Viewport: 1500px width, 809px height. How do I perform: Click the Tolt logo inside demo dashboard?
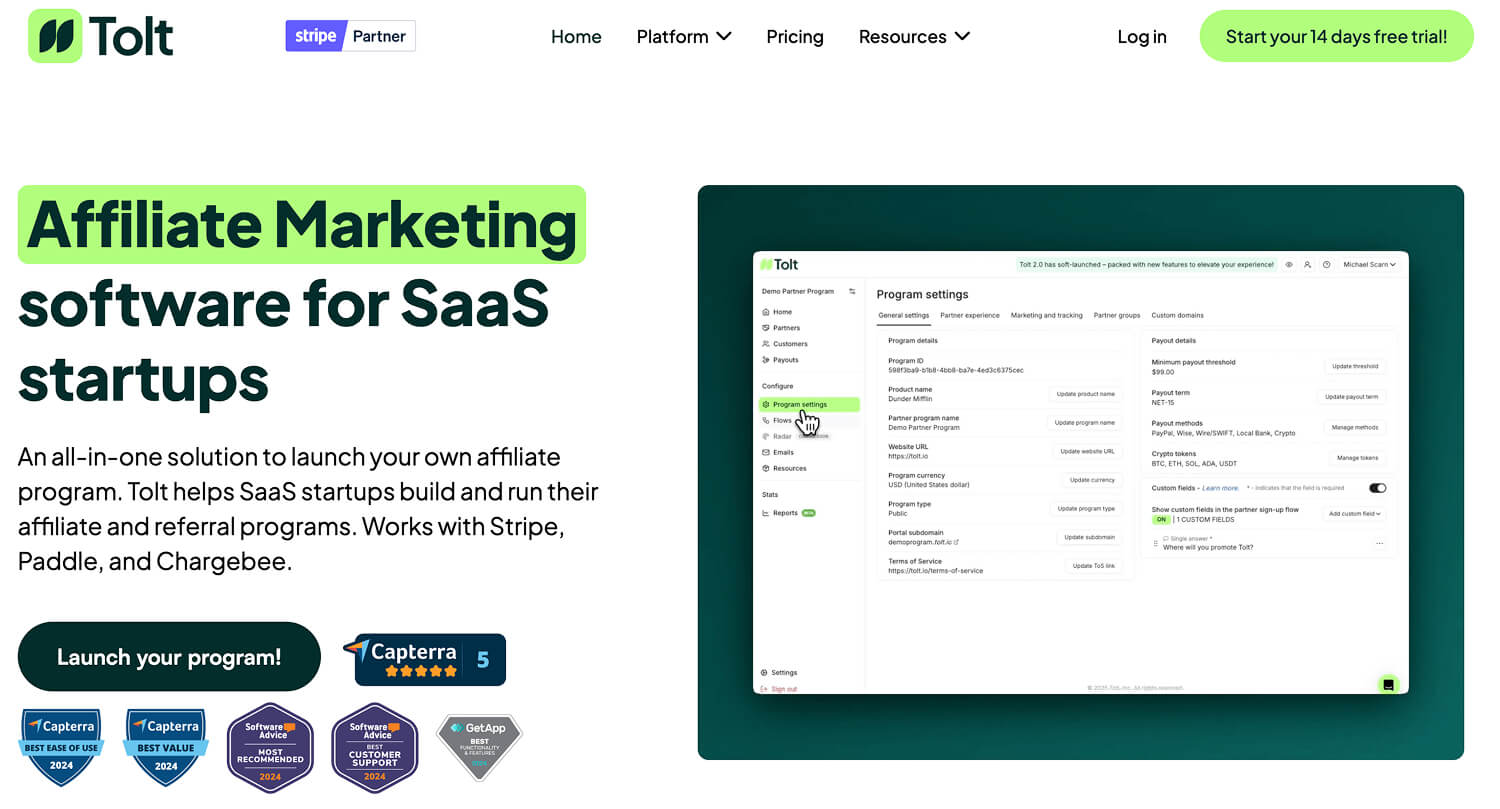coord(779,265)
